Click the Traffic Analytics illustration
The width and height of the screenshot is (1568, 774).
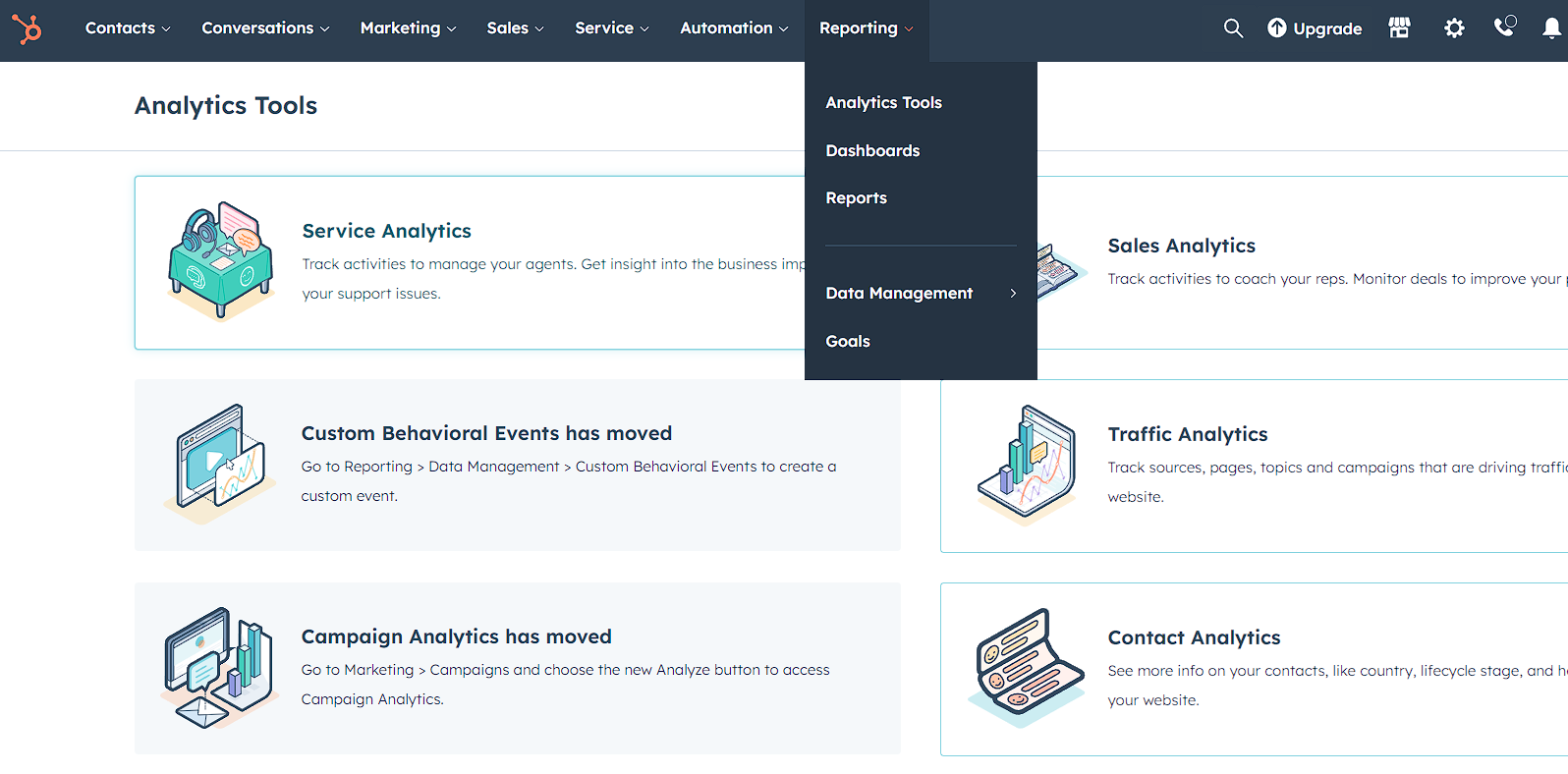tap(1027, 466)
